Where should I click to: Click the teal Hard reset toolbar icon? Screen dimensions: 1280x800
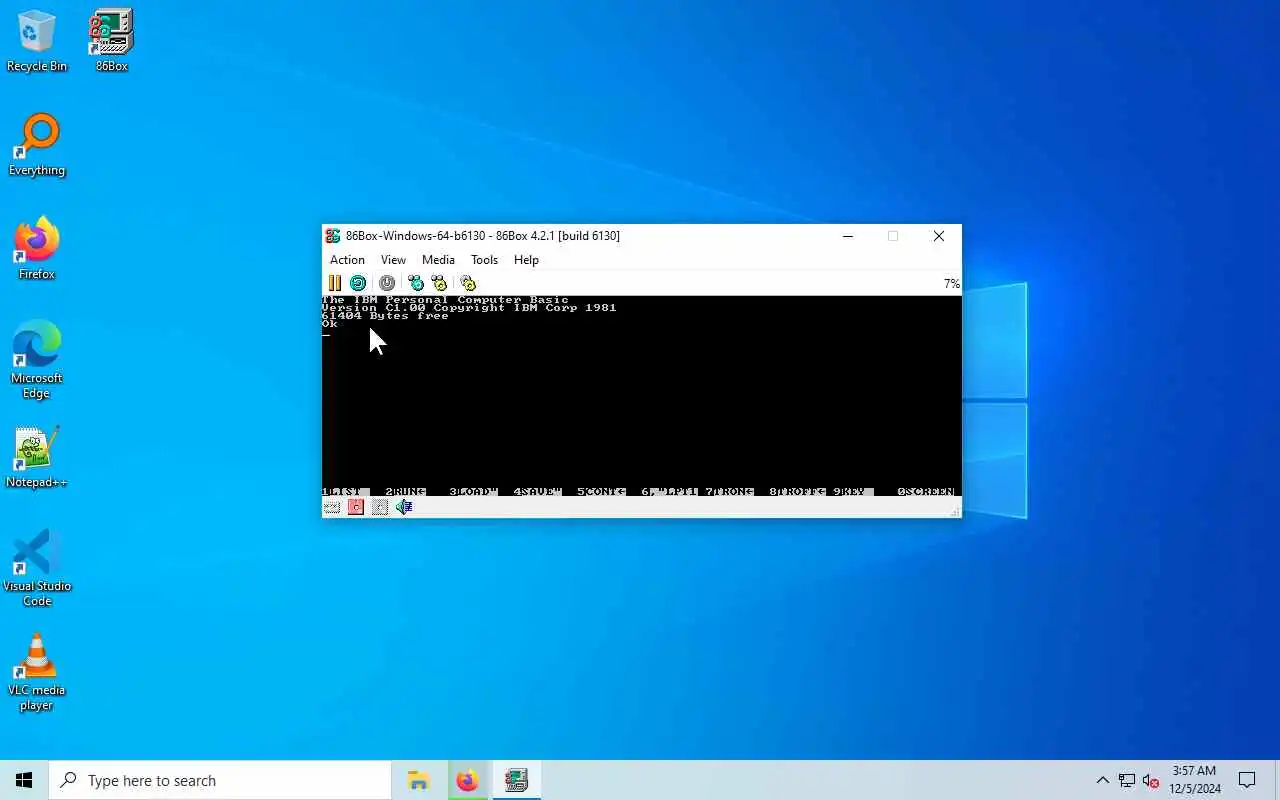pos(357,283)
